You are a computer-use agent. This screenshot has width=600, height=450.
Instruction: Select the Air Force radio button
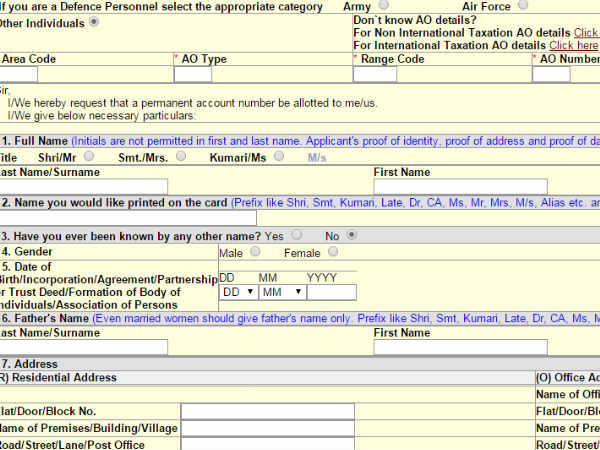(524, 6)
